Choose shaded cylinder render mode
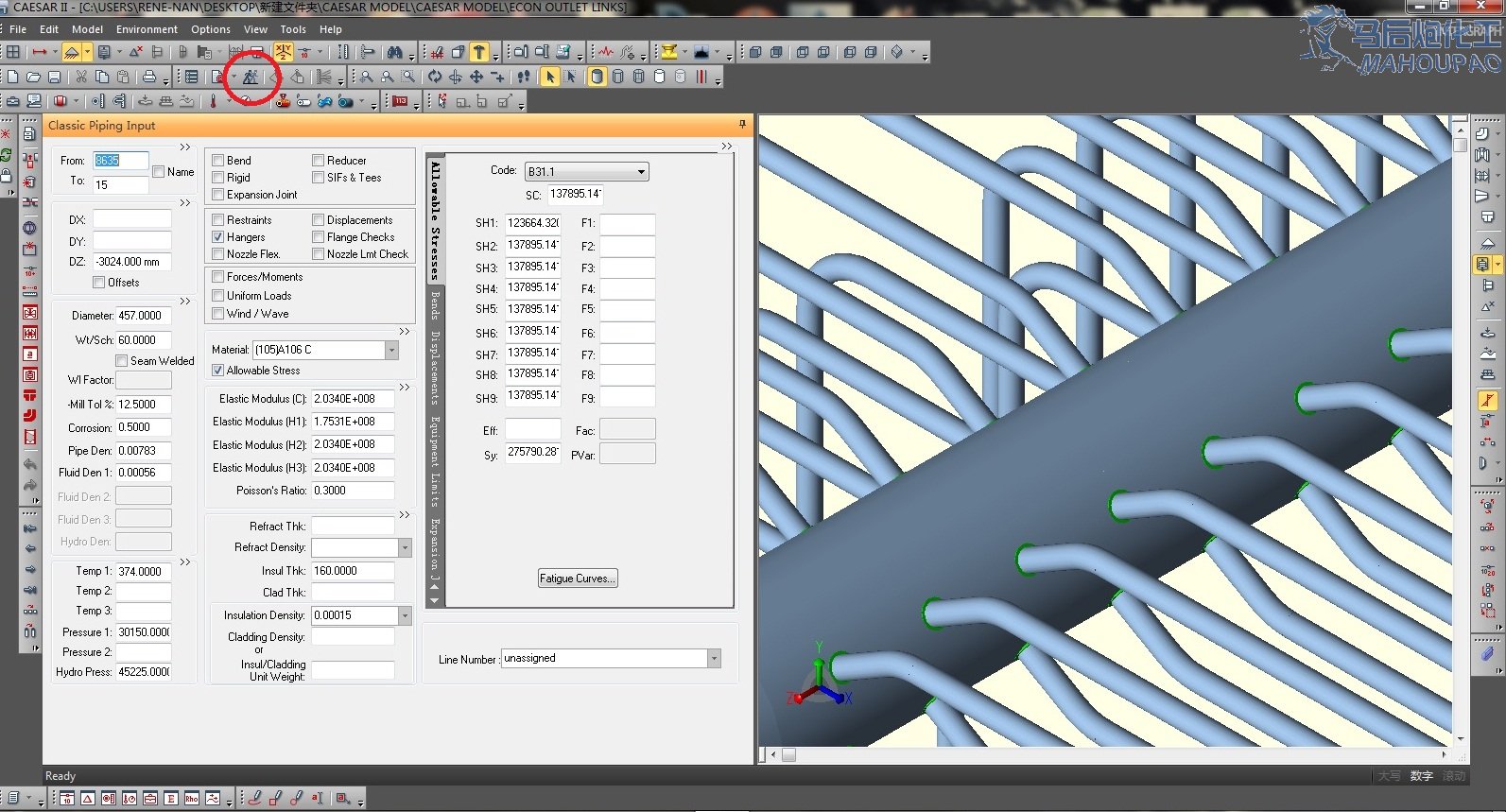 point(597,77)
